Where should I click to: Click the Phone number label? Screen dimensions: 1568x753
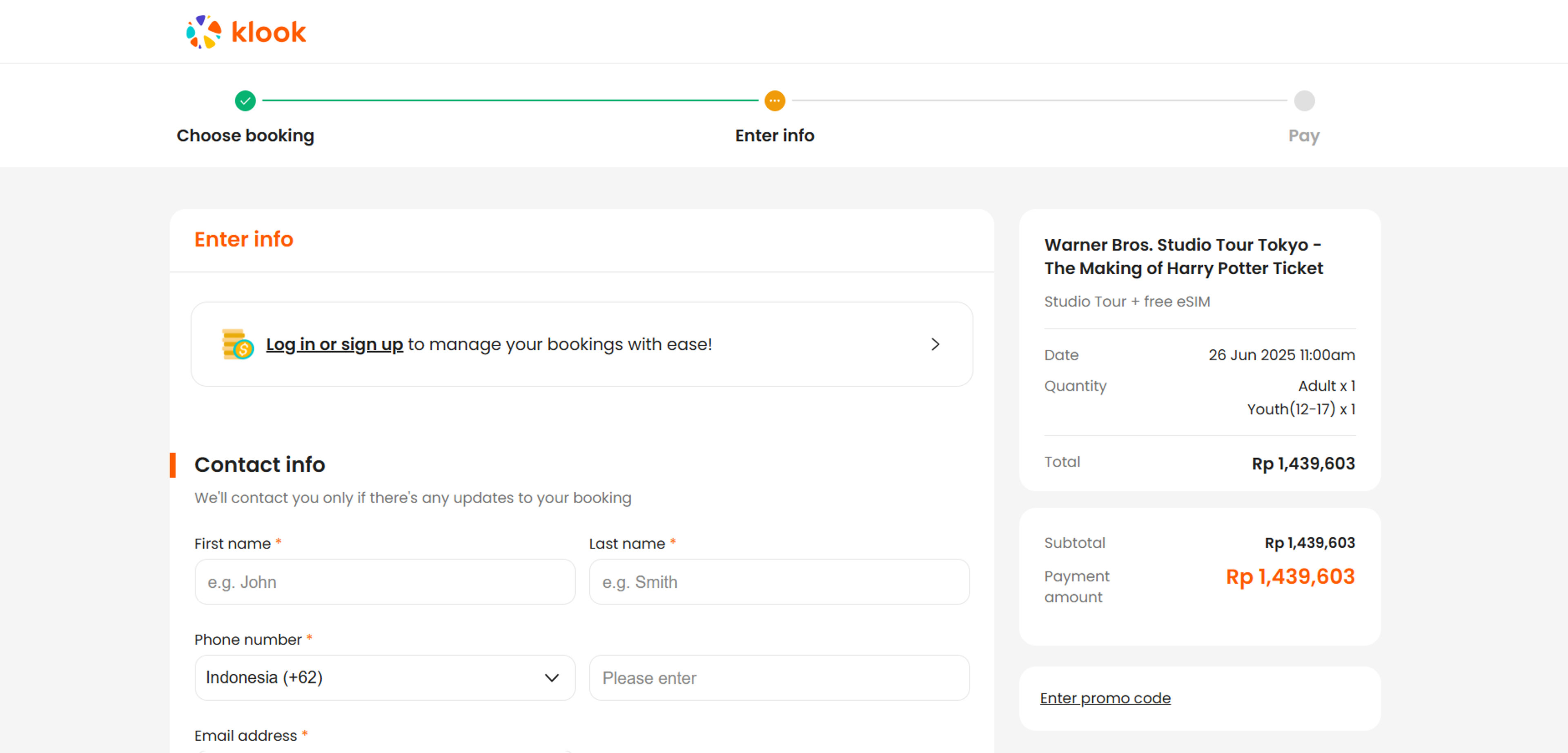[248, 639]
